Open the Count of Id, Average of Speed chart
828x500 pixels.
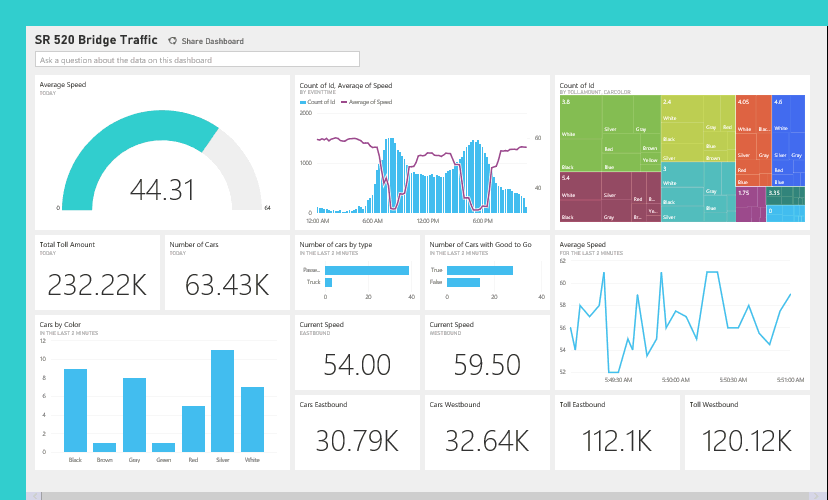click(x=422, y=153)
